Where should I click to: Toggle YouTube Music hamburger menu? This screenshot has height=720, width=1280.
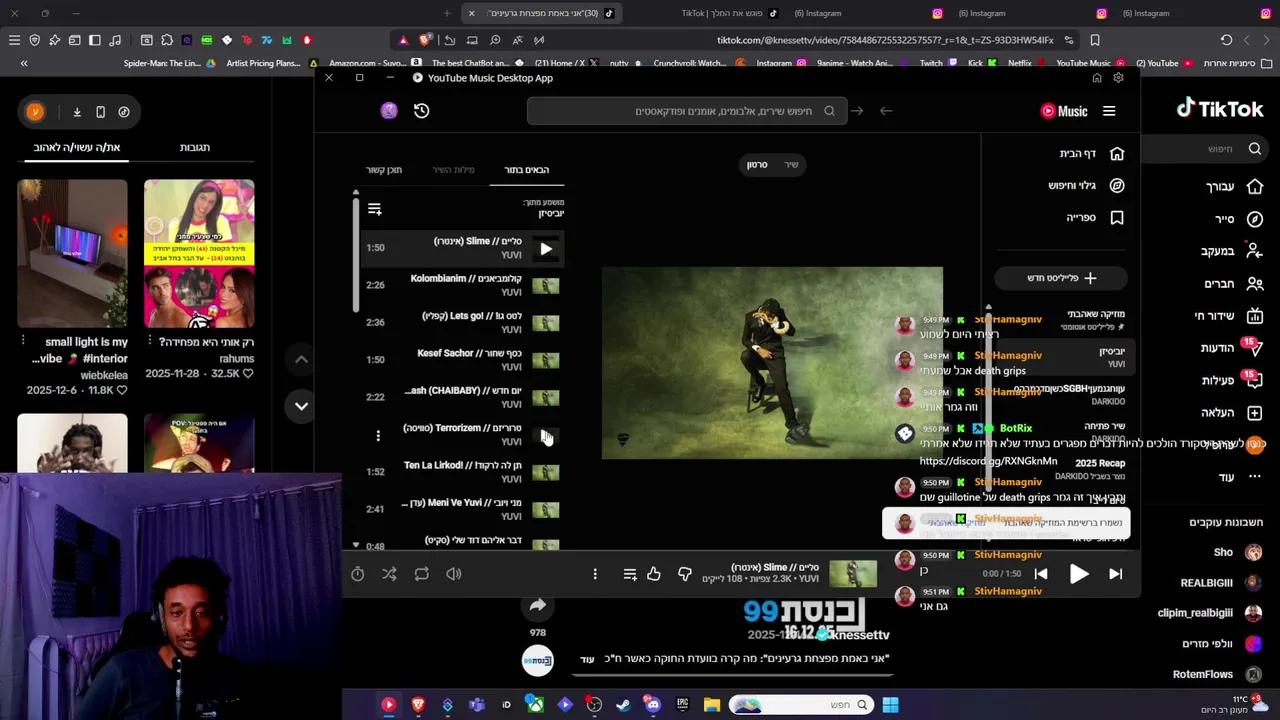(x=1109, y=111)
